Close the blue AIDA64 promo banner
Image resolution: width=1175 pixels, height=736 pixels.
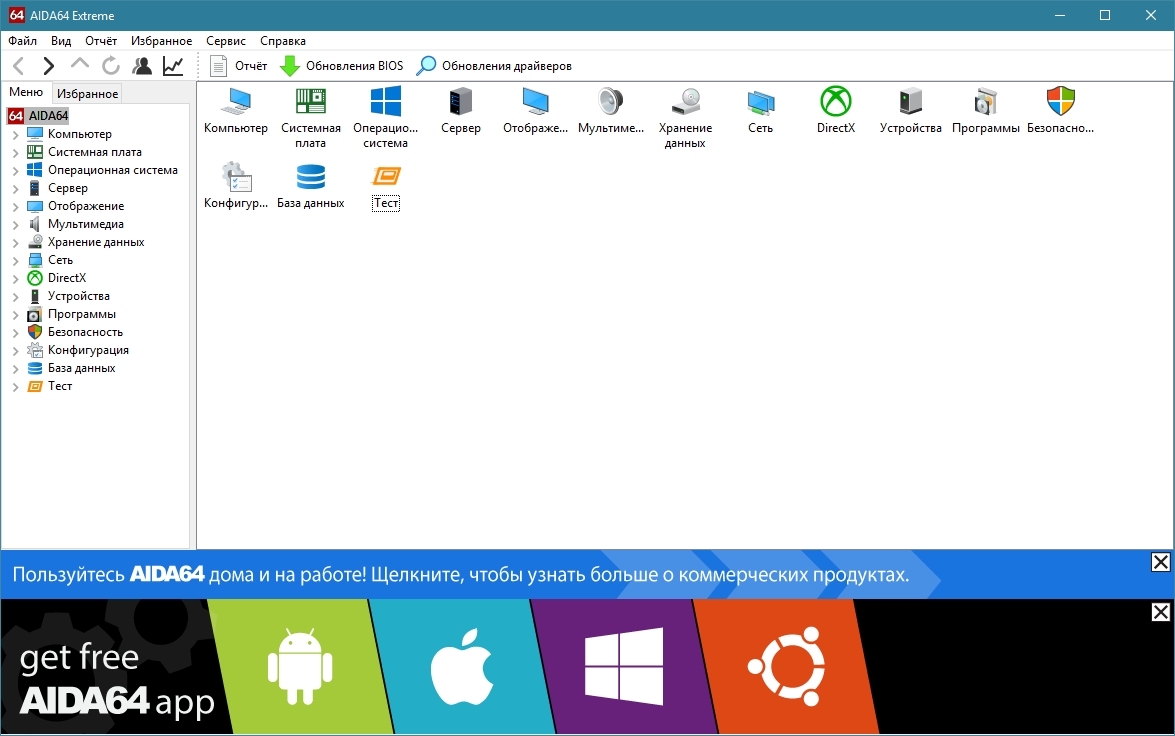(1160, 562)
